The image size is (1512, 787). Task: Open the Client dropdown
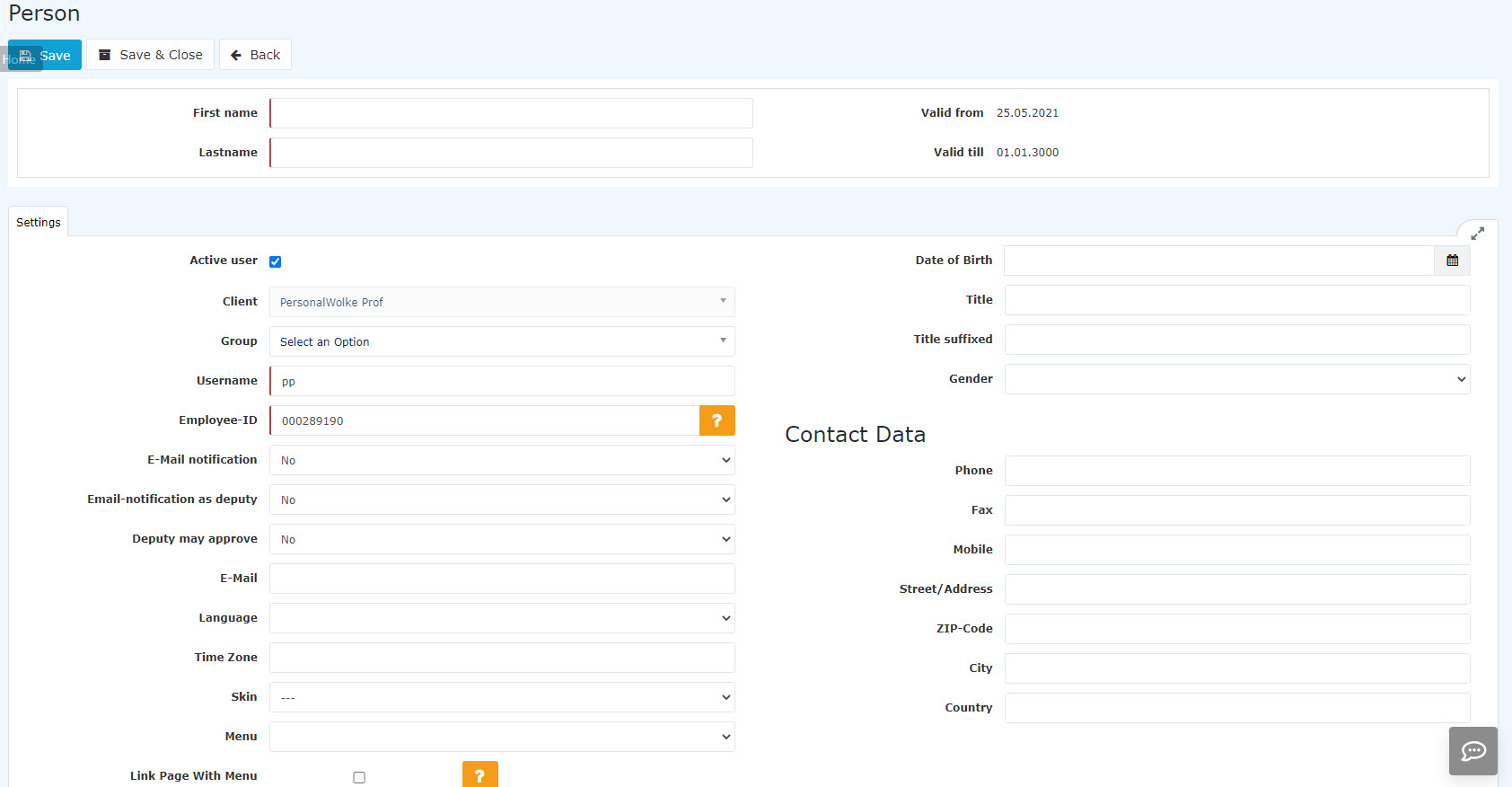pyautogui.click(x=502, y=302)
